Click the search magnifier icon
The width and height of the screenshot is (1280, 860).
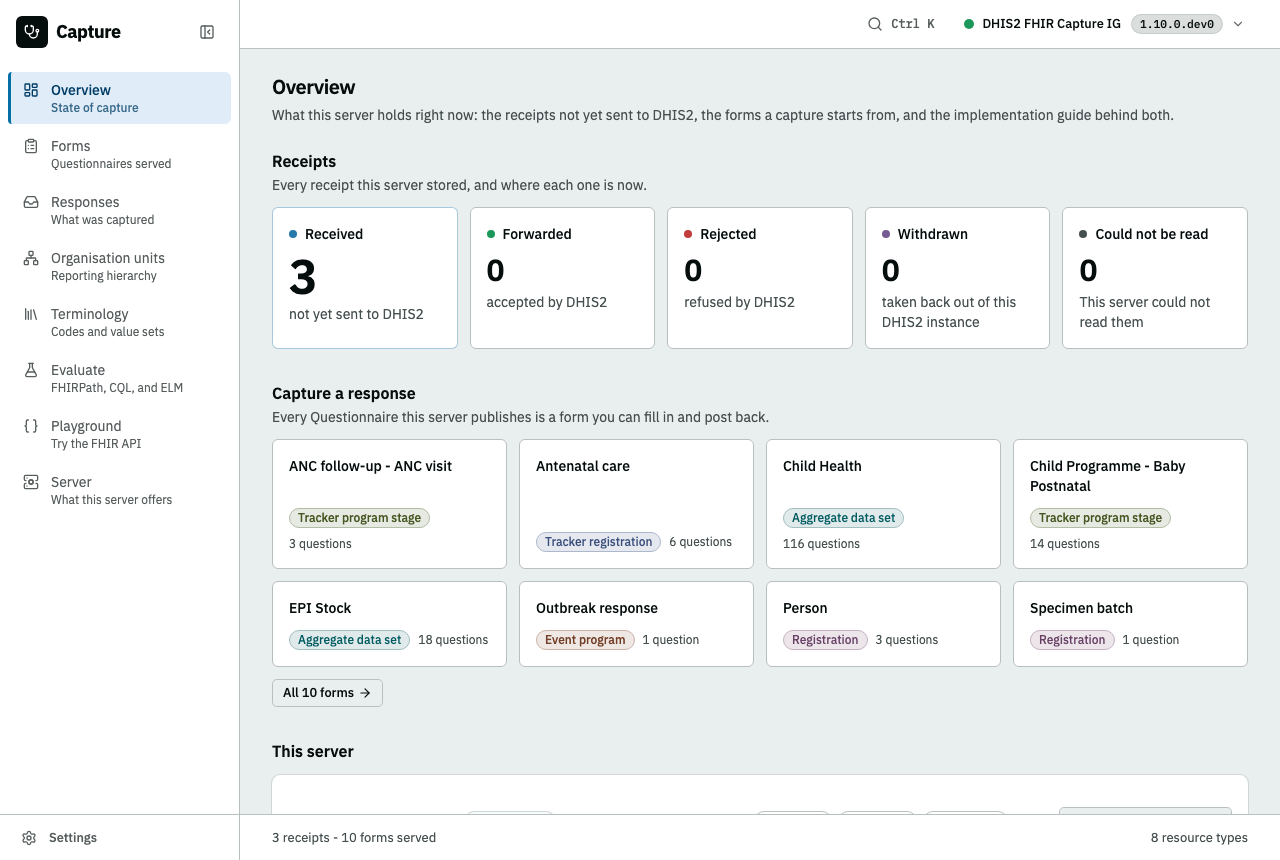[x=875, y=24]
